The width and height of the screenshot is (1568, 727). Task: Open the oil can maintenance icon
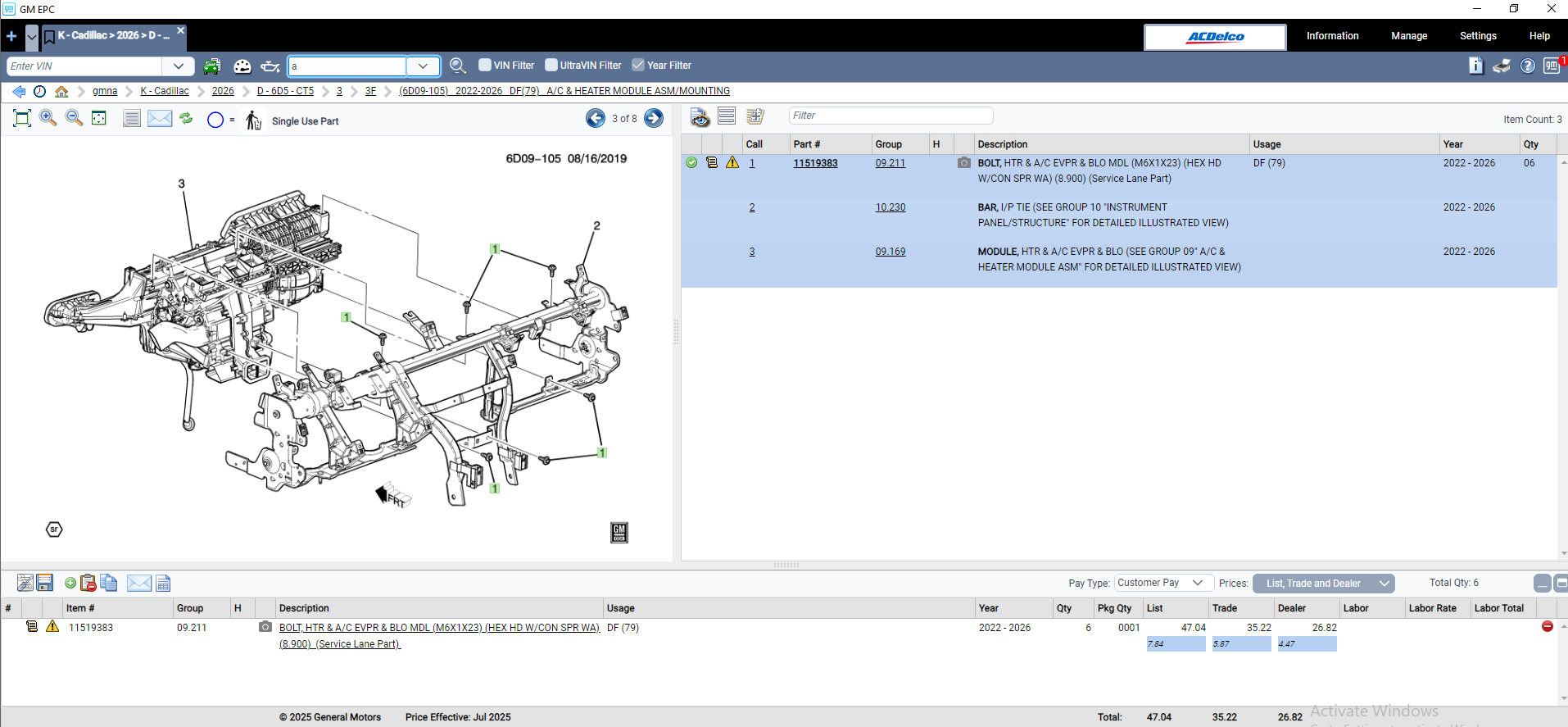tap(270, 66)
